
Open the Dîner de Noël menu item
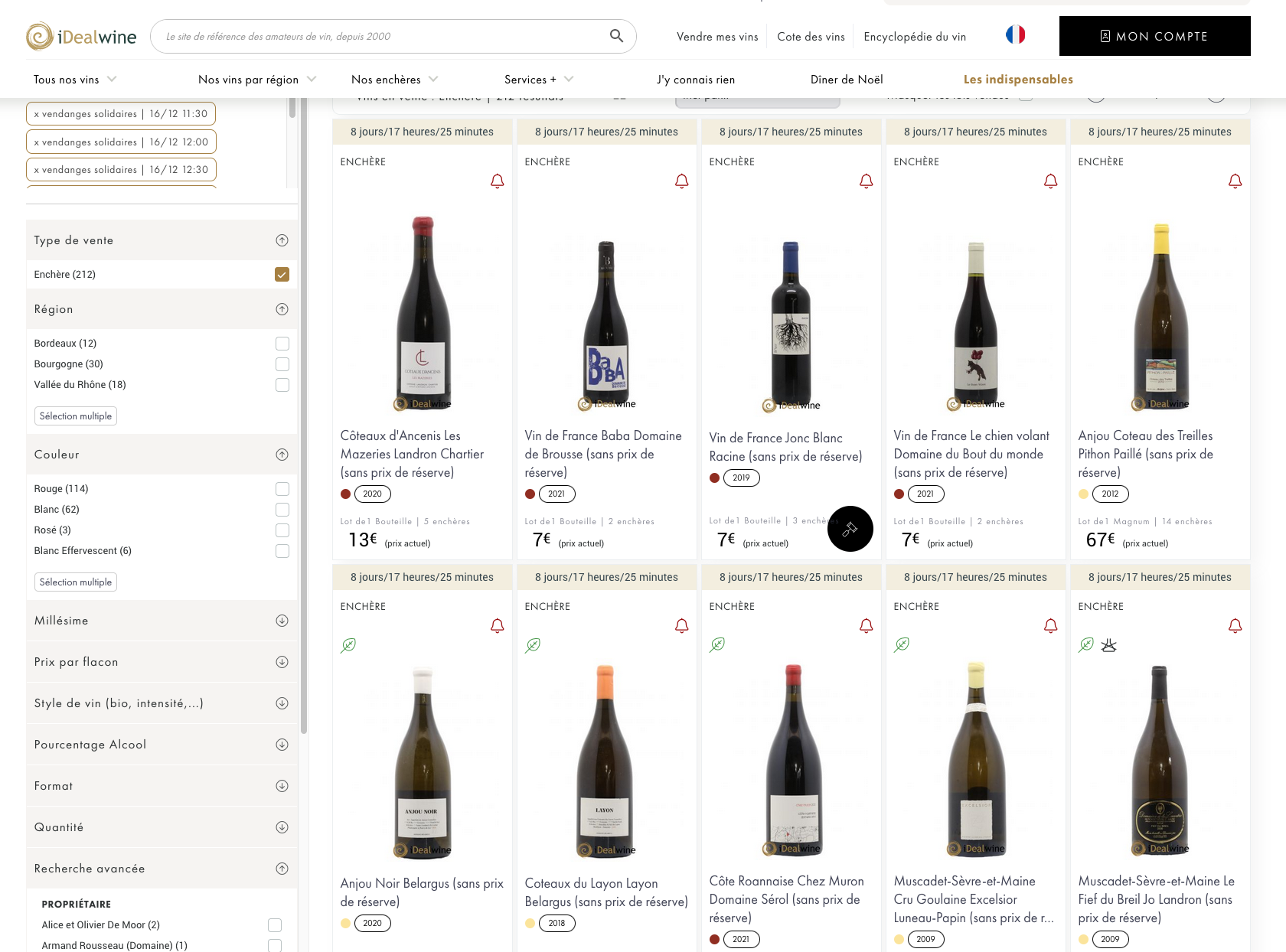(x=847, y=80)
